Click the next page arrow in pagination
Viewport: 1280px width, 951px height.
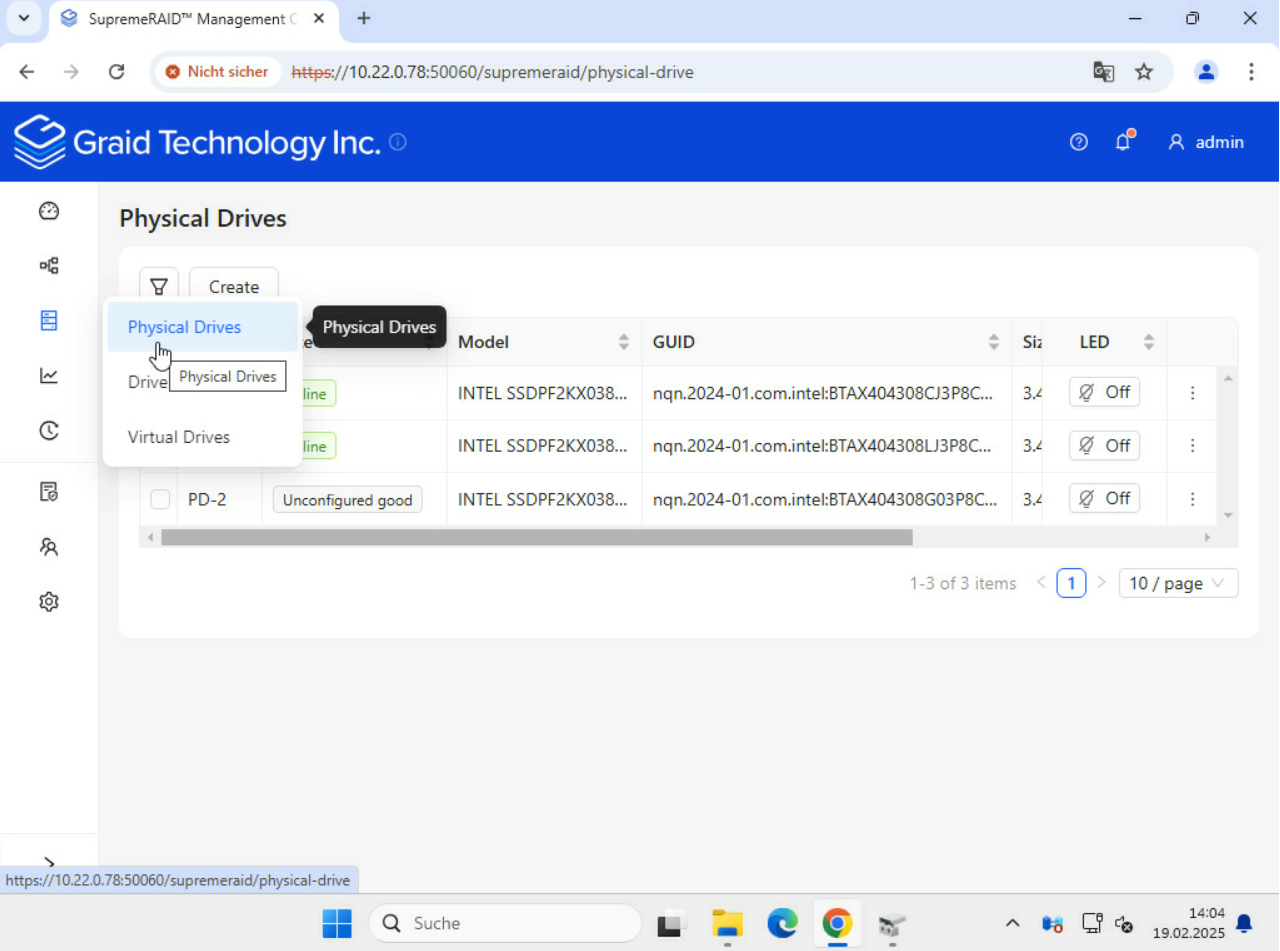coord(1101,582)
